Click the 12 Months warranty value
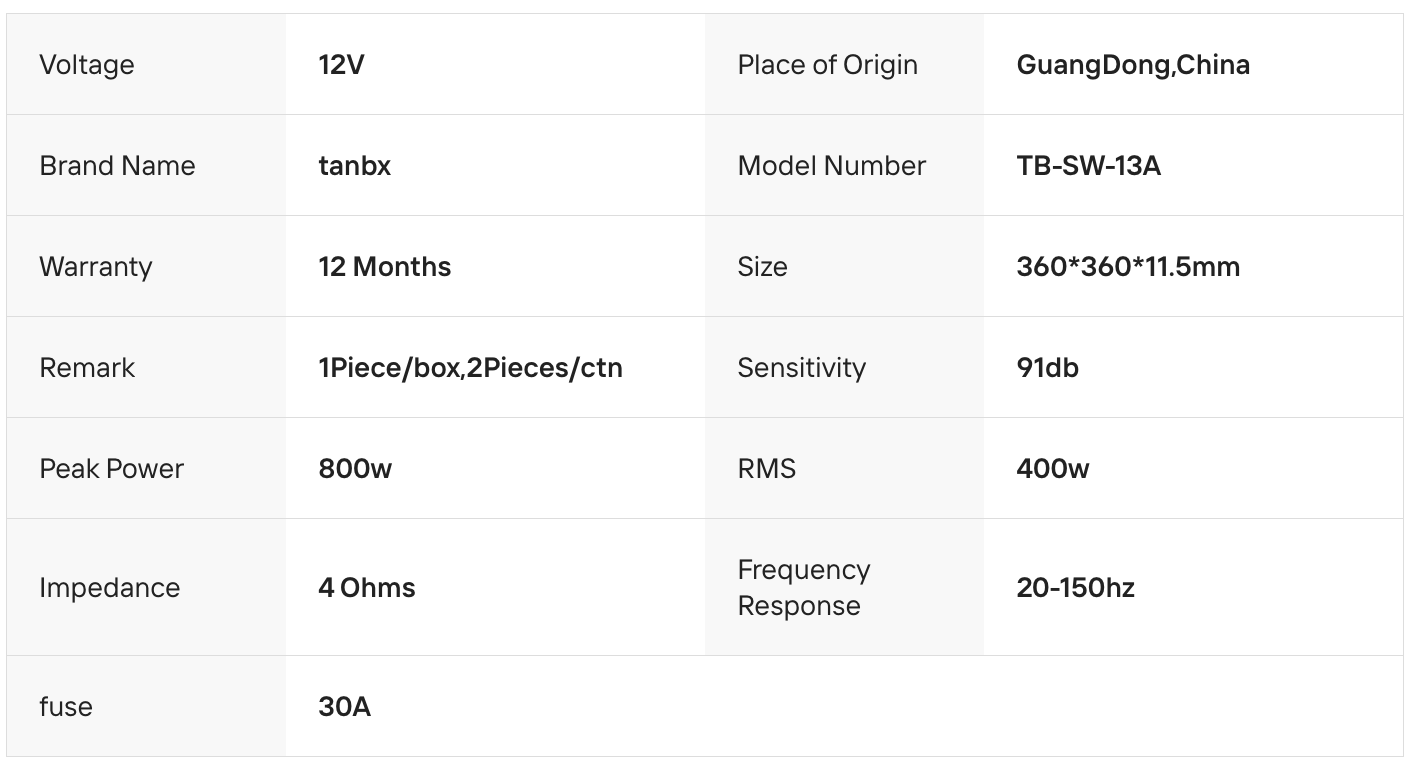Image resolution: width=1410 pixels, height=776 pixels. coord(384,267)
